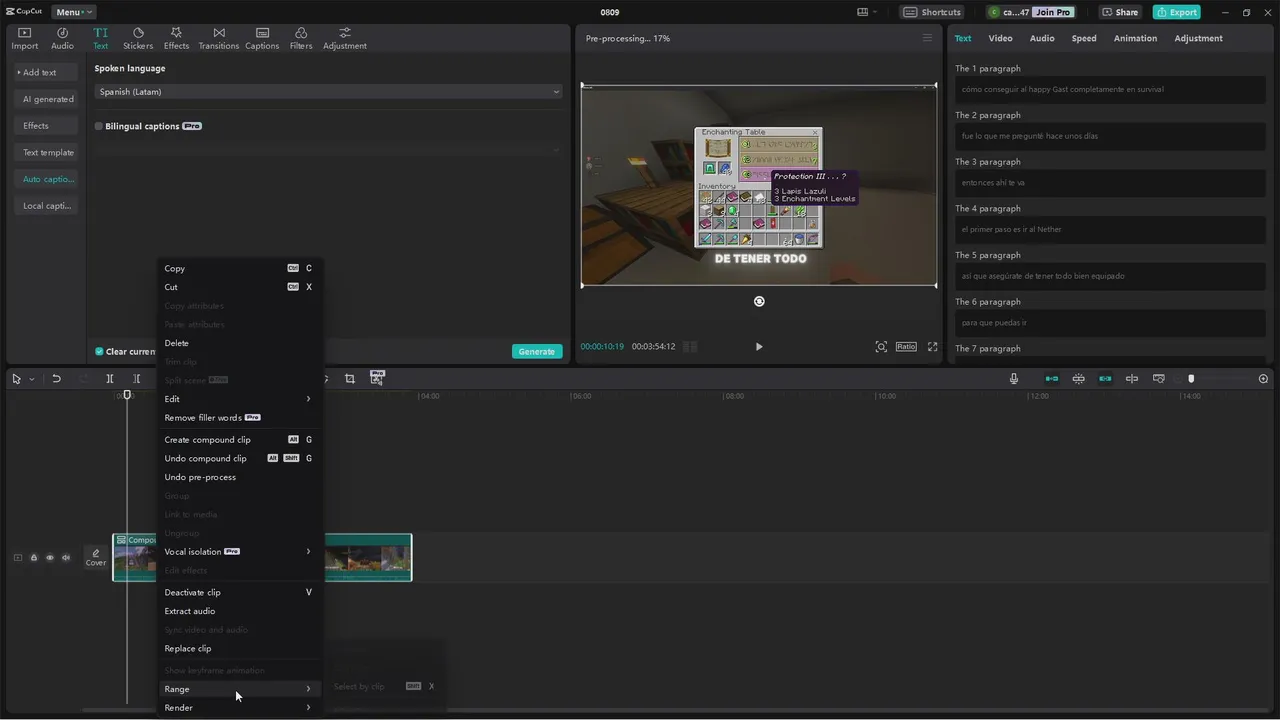Lock the main video track
This screenshot has height=720, width=1280.
coord(33,558)
